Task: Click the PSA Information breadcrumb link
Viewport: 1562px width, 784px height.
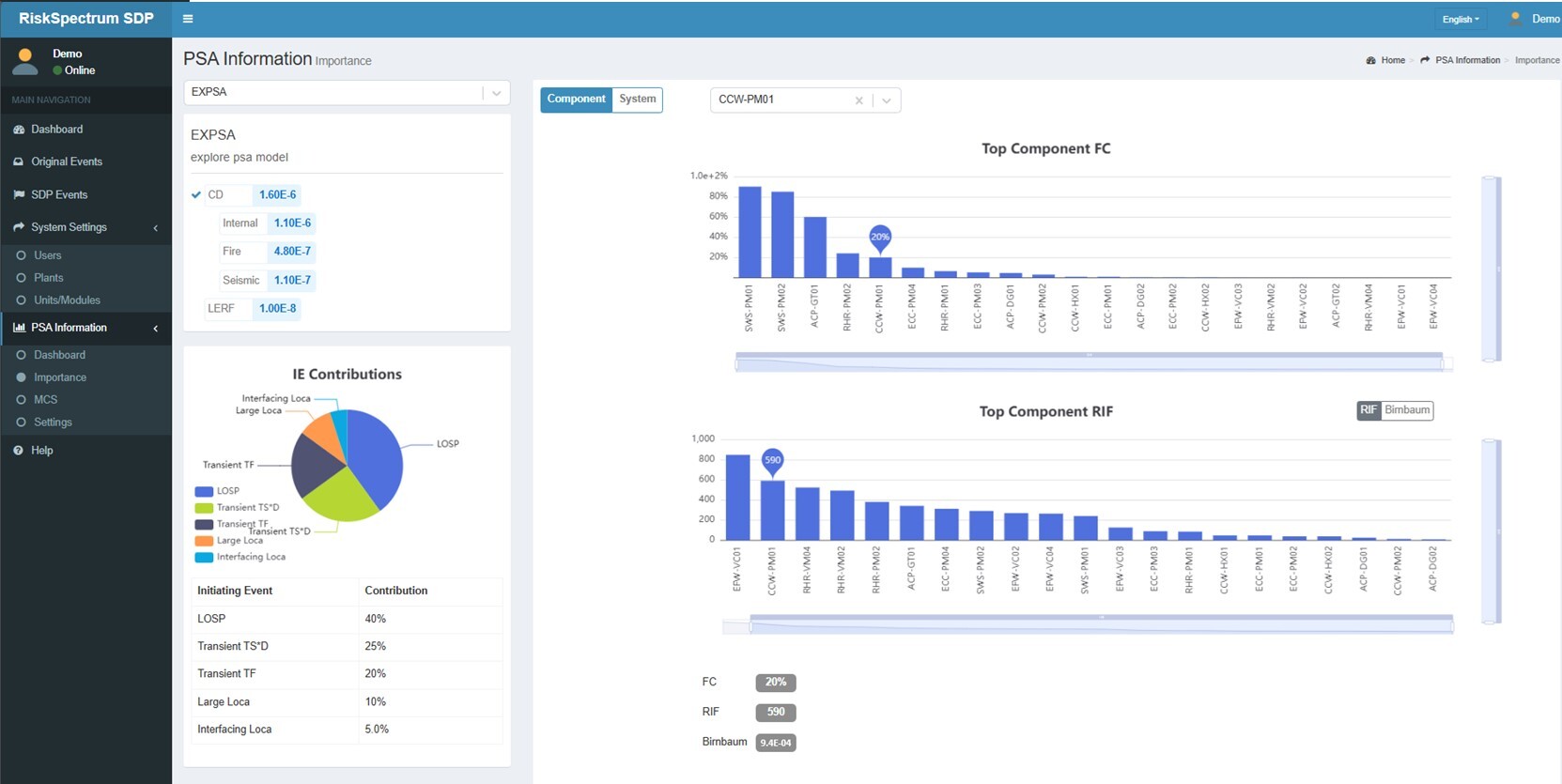Action: (x=1467, y=60)
